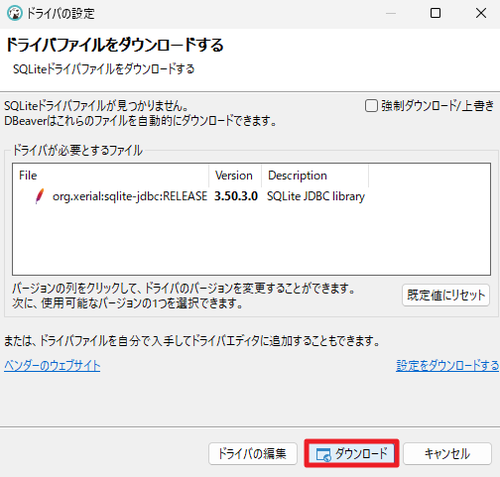Viewport: 500px width, 477px height.
Task: Click the download icon on ダウンロード button
Action: 323,455
